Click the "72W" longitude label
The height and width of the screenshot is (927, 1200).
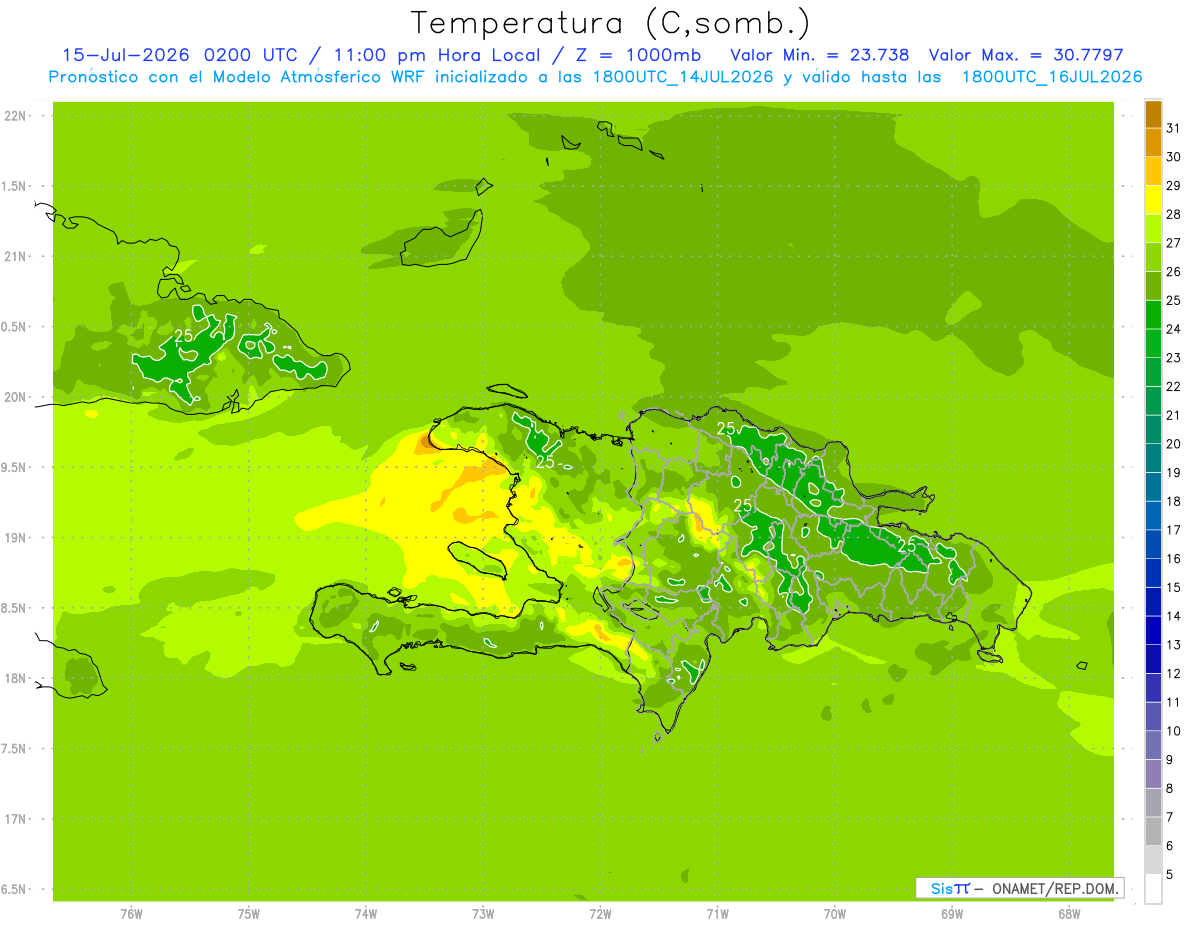[600, 914]
